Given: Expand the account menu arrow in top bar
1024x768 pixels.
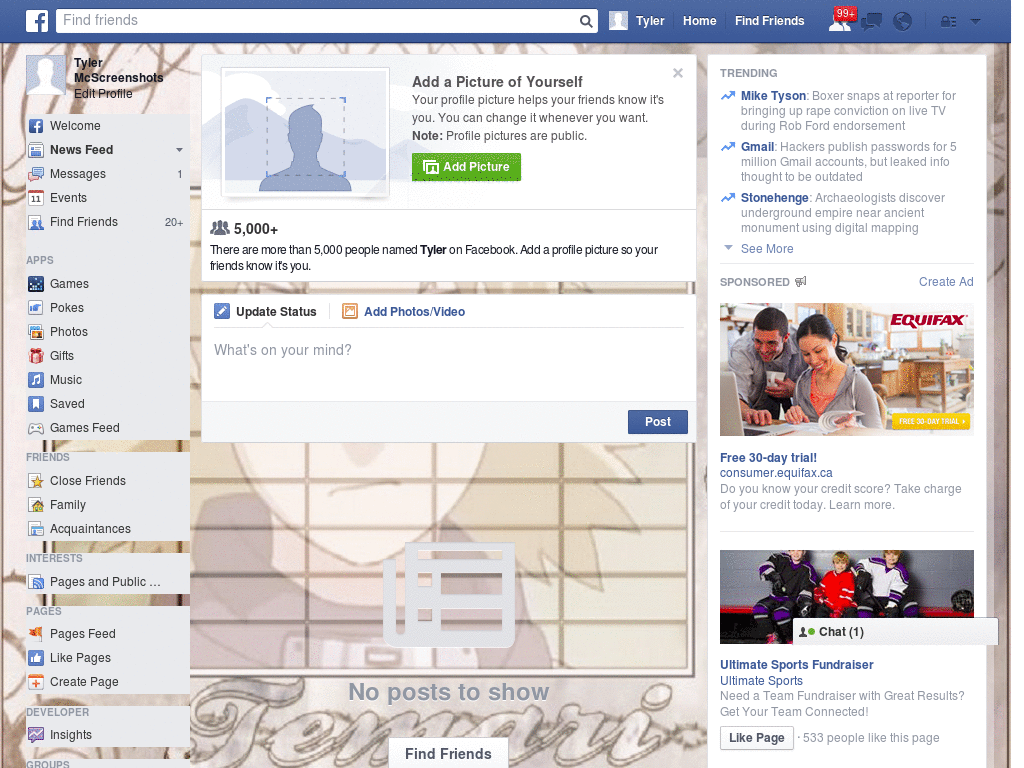Looking at the screenshot, I should (976, 22).
